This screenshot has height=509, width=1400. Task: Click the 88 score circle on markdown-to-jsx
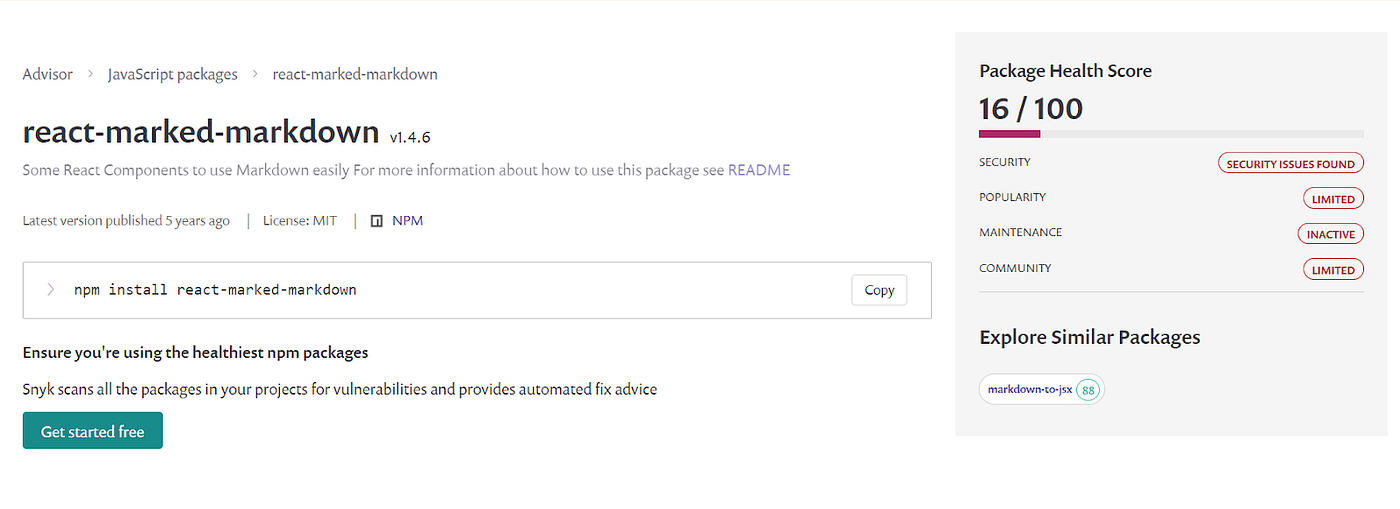point(1087,390)
